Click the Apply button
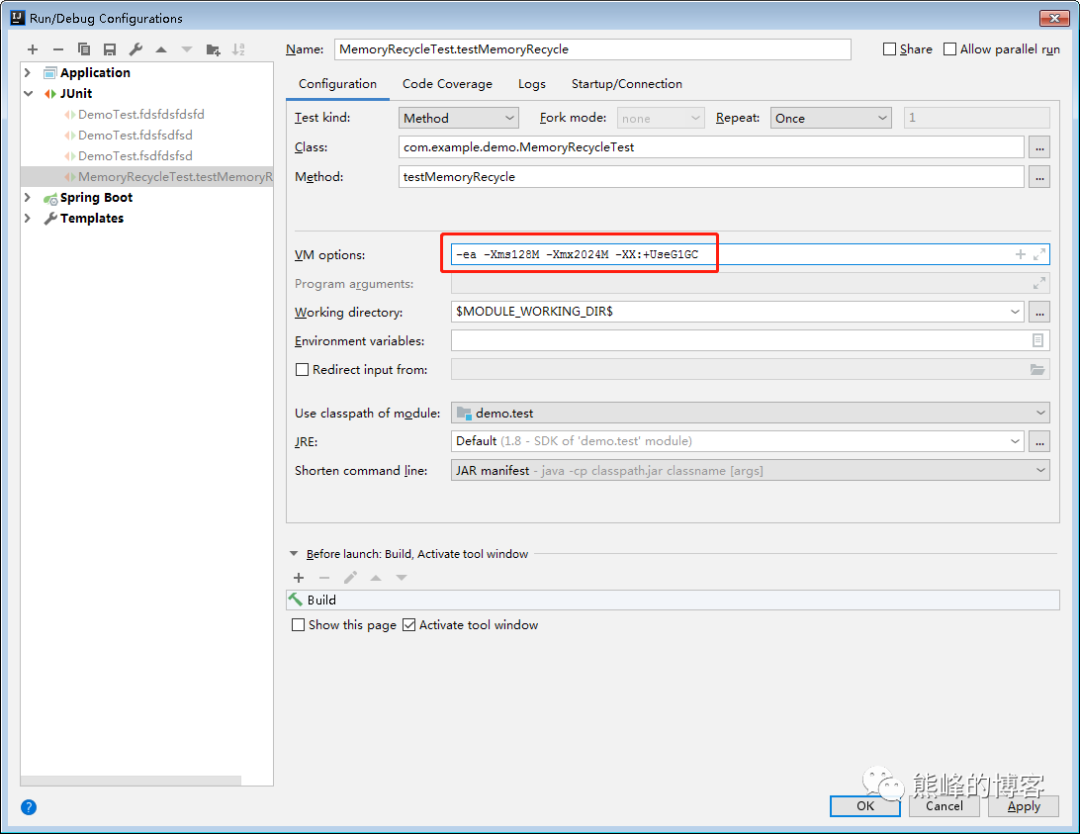1080x834 pixels. click(x=1024, y=806)
